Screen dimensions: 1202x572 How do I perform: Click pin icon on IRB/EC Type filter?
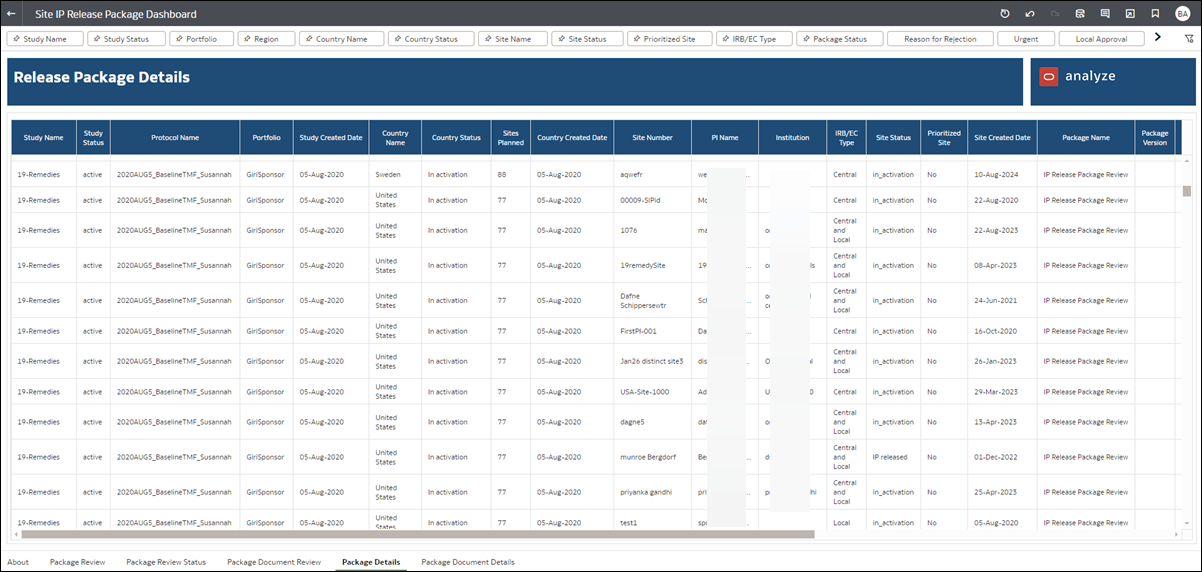pos(725,39)
